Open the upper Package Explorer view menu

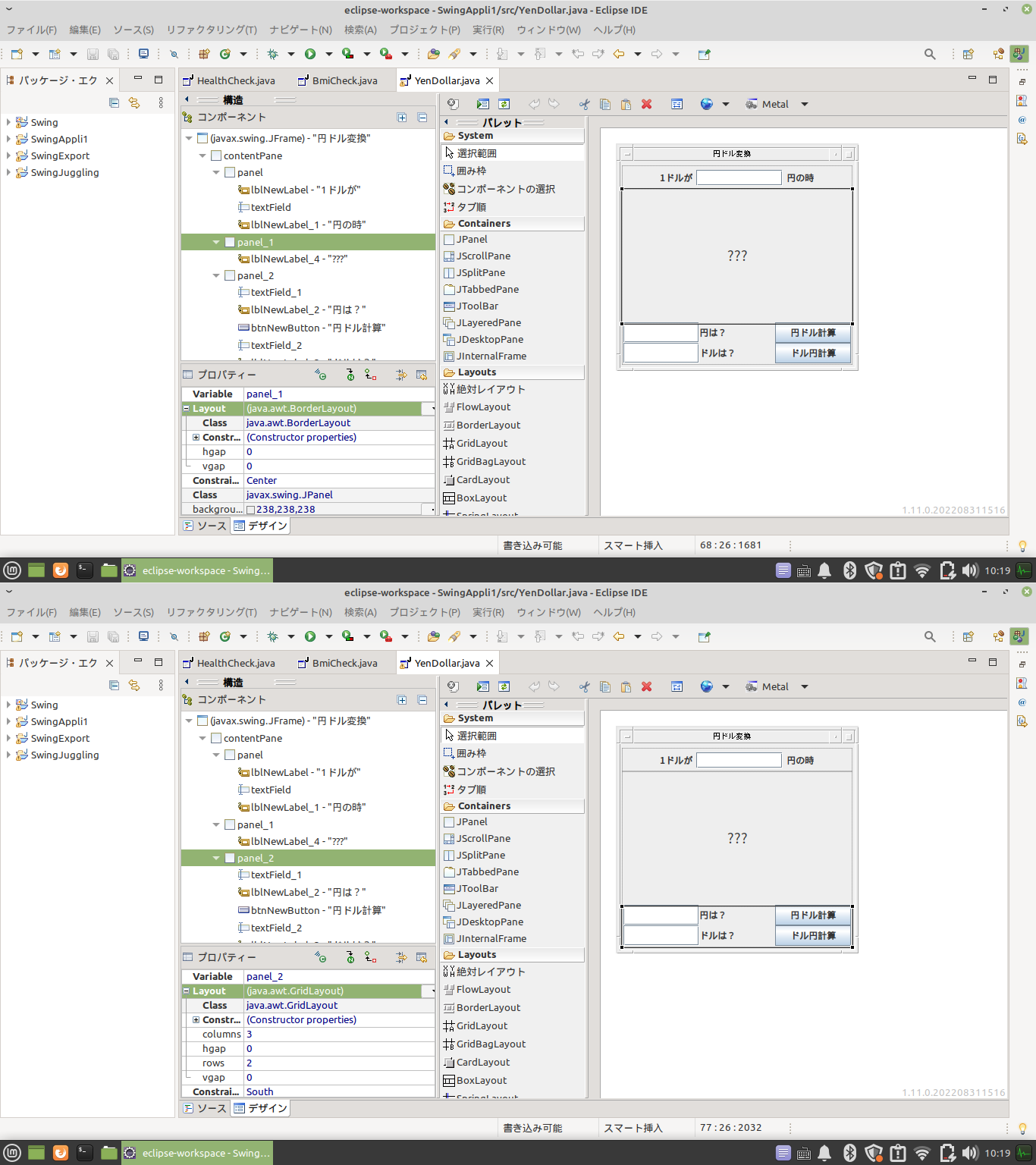161,102
